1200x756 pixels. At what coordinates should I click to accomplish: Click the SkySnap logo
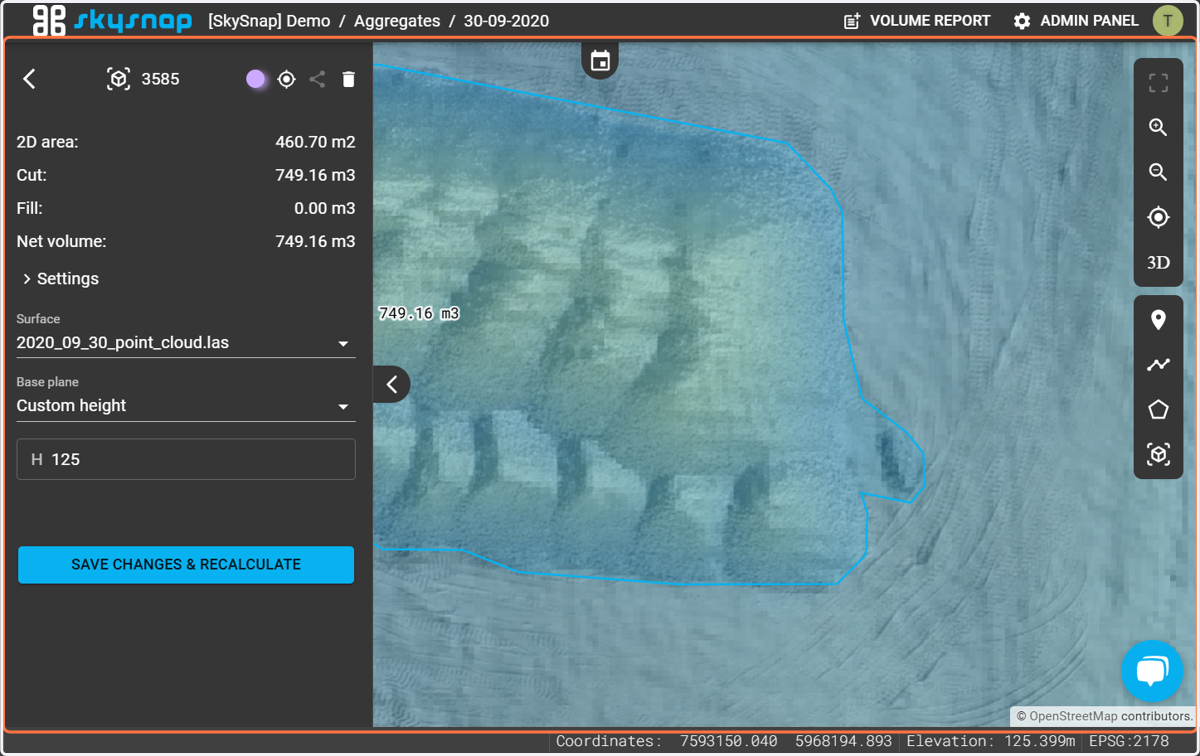[111, 21]
